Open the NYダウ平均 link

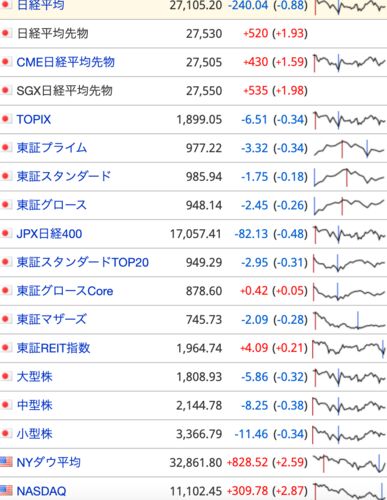click(49, 462)
